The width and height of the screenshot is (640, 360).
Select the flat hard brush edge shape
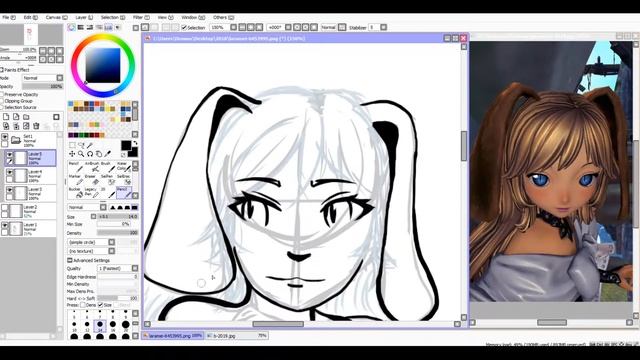click(x=135, y=207)
